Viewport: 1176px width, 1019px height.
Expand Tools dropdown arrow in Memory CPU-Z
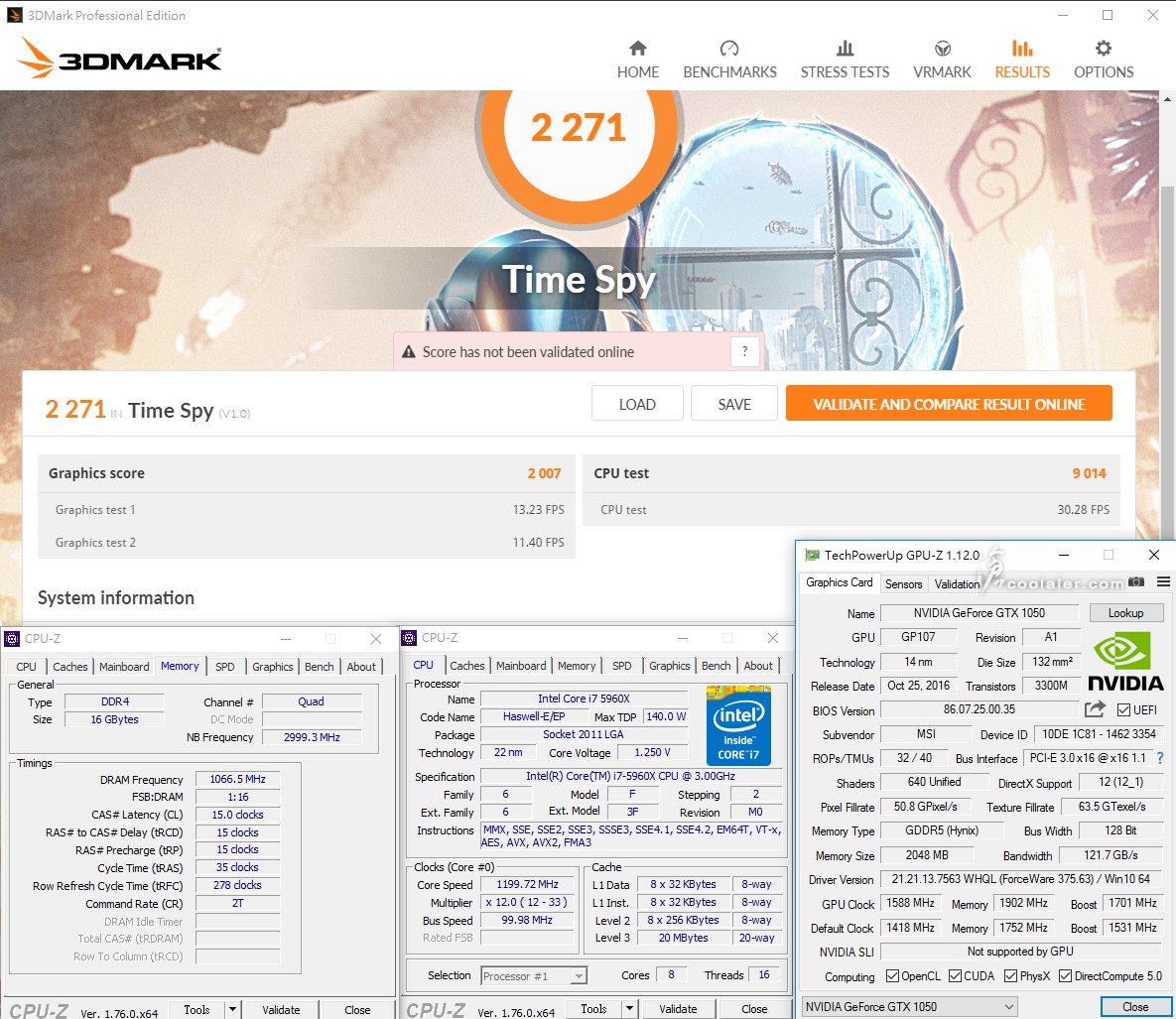point(232,1009)
